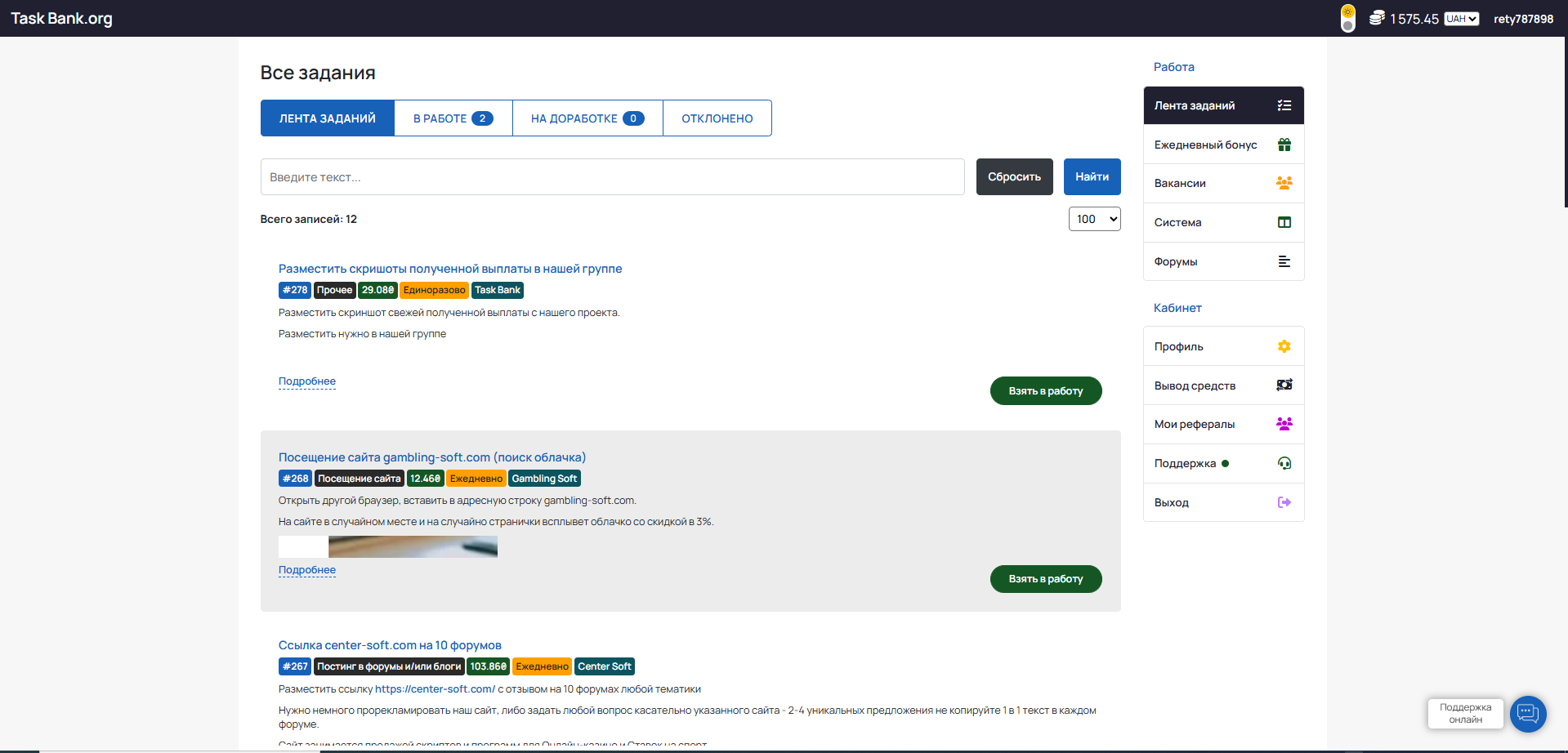This screenshot has width=1568, height=753.
Task: Toggle the light/dark theme switch
Action: click(x=1347, y=18)
